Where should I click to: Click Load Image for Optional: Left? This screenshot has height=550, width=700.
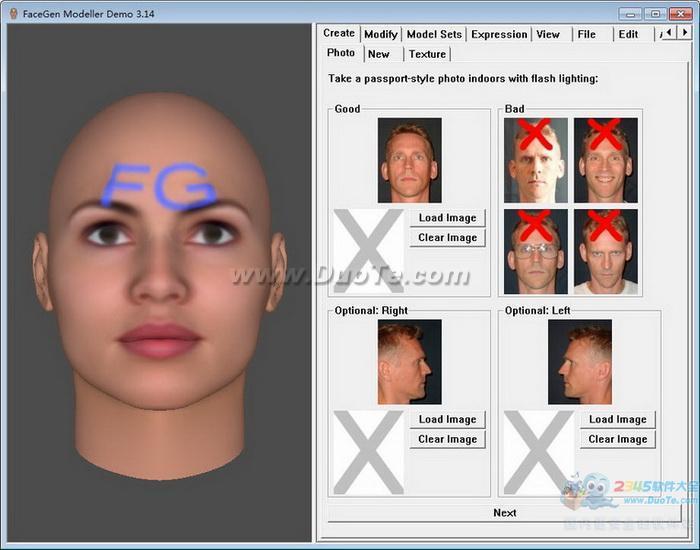point(618,419)
